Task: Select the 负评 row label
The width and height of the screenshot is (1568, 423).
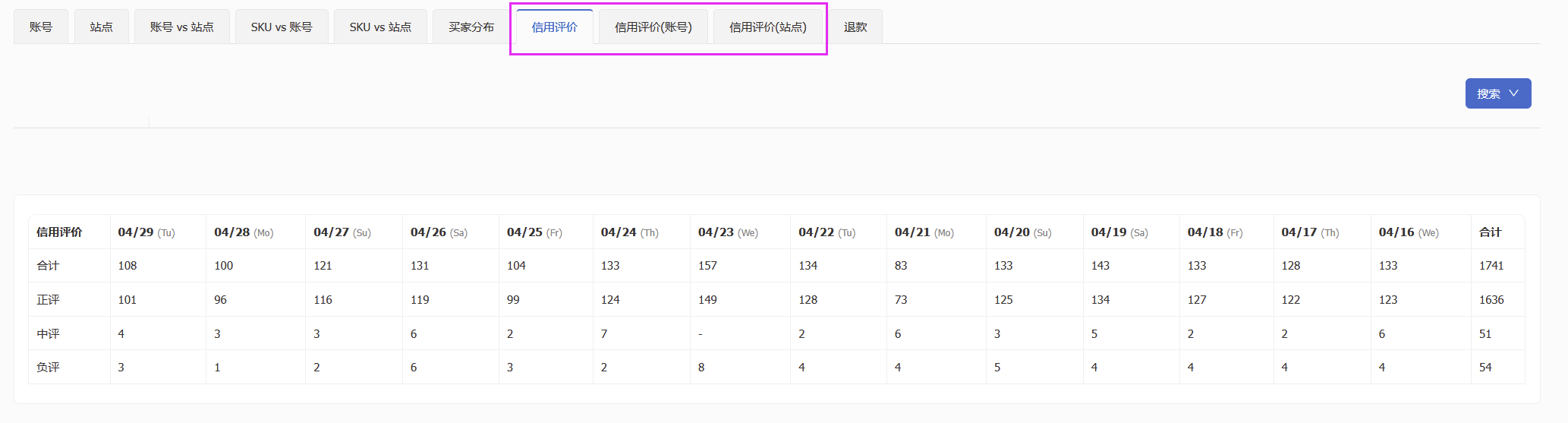Action: click(x=48, y=368)
